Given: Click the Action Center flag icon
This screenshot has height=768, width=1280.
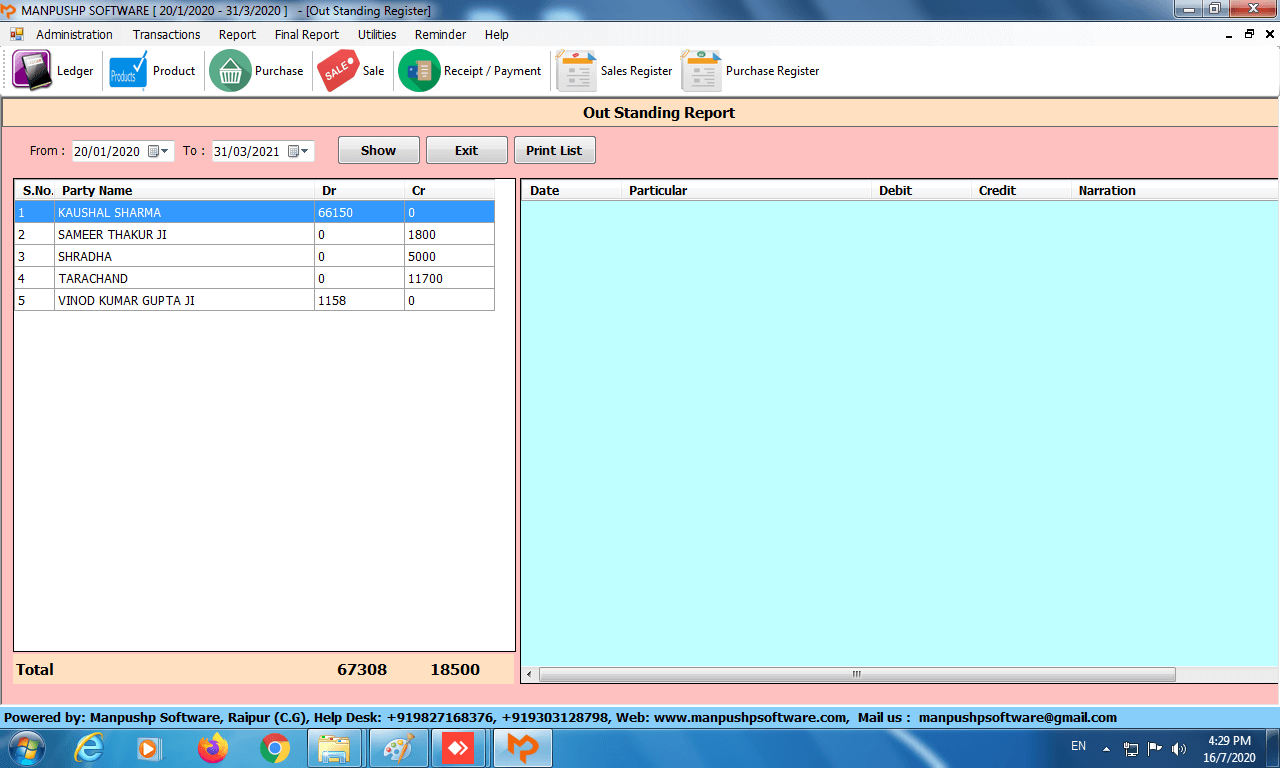Looking at the screenshot, I should 1155,748.
